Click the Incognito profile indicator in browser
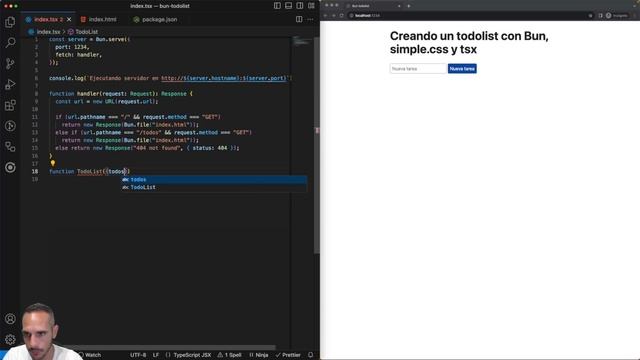The height and width of the screenshot is (360, 640). [x=617, y=16]
